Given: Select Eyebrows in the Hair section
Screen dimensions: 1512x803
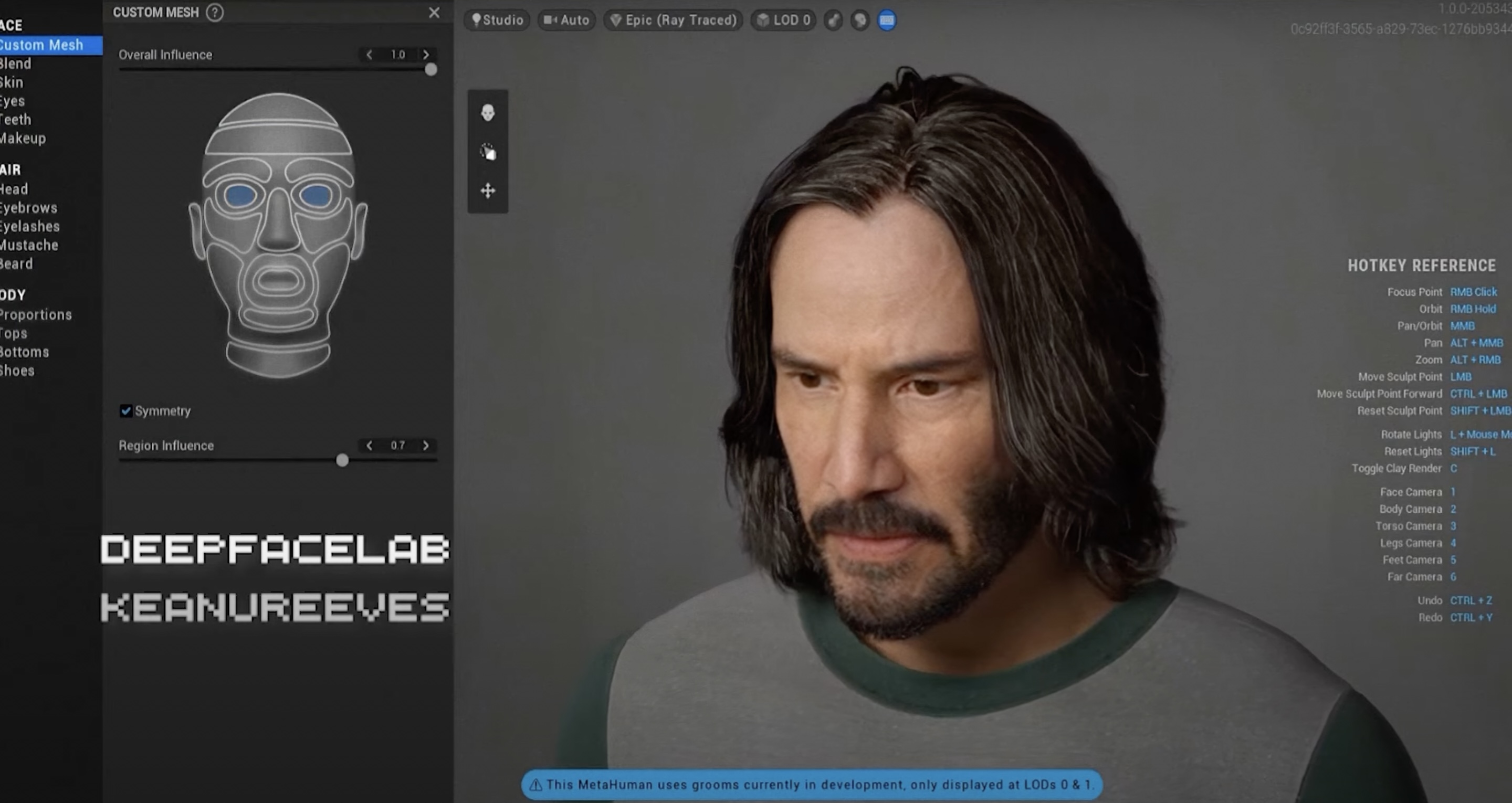Looking at the screenshot, I should coord(28,208).
